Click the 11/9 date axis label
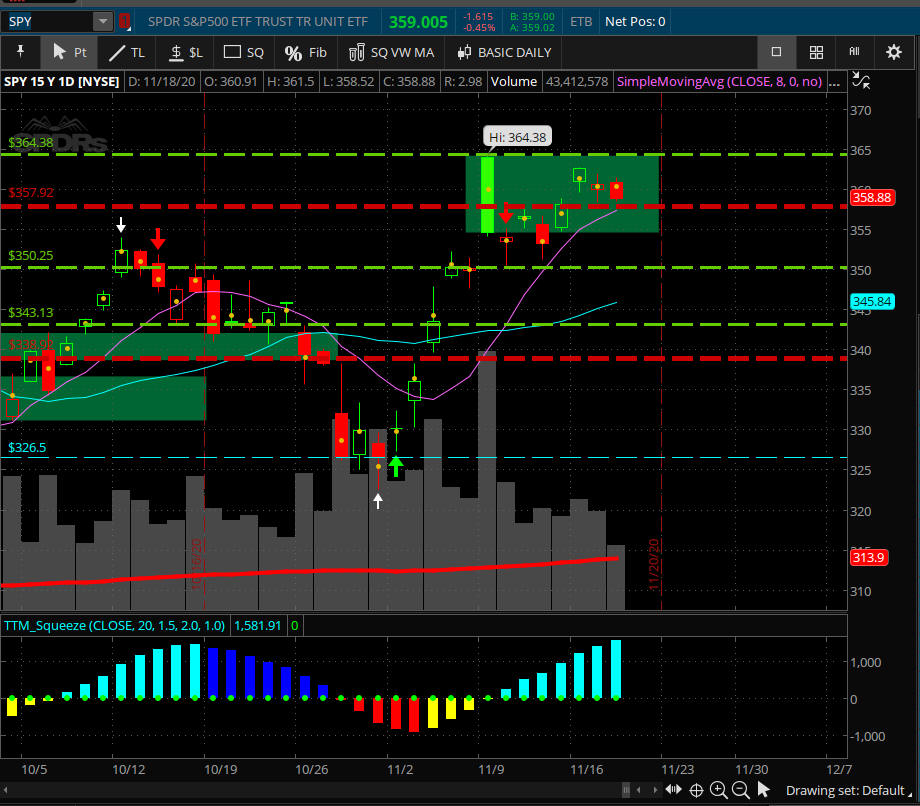Screen dimensions: 920x806 pyautogui.click(x=491, y=769)
